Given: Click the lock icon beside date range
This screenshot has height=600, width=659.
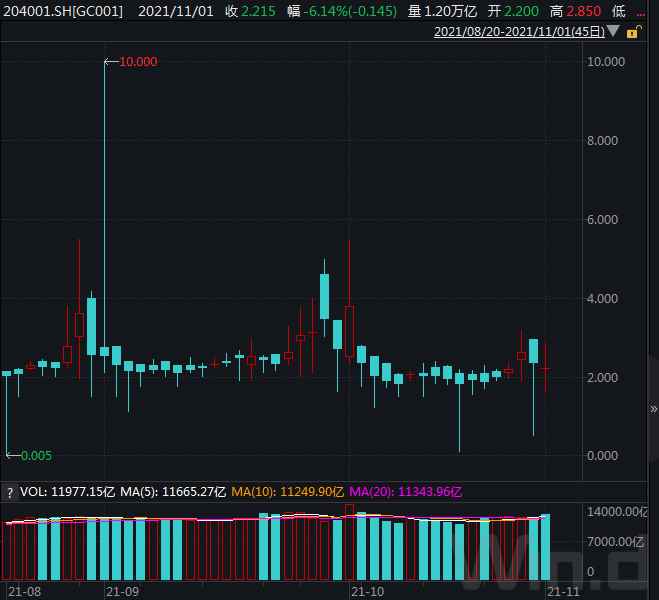Looking at the screenshot, I should [x=631, y=32].
